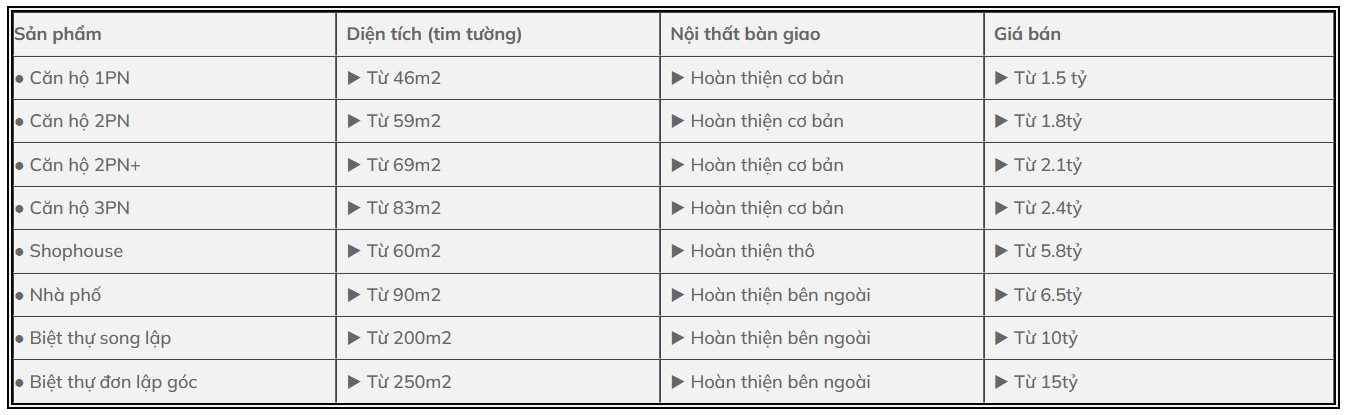
Task: Select the "Diện tích (tim tường)" header
Action: coord(434,34)
